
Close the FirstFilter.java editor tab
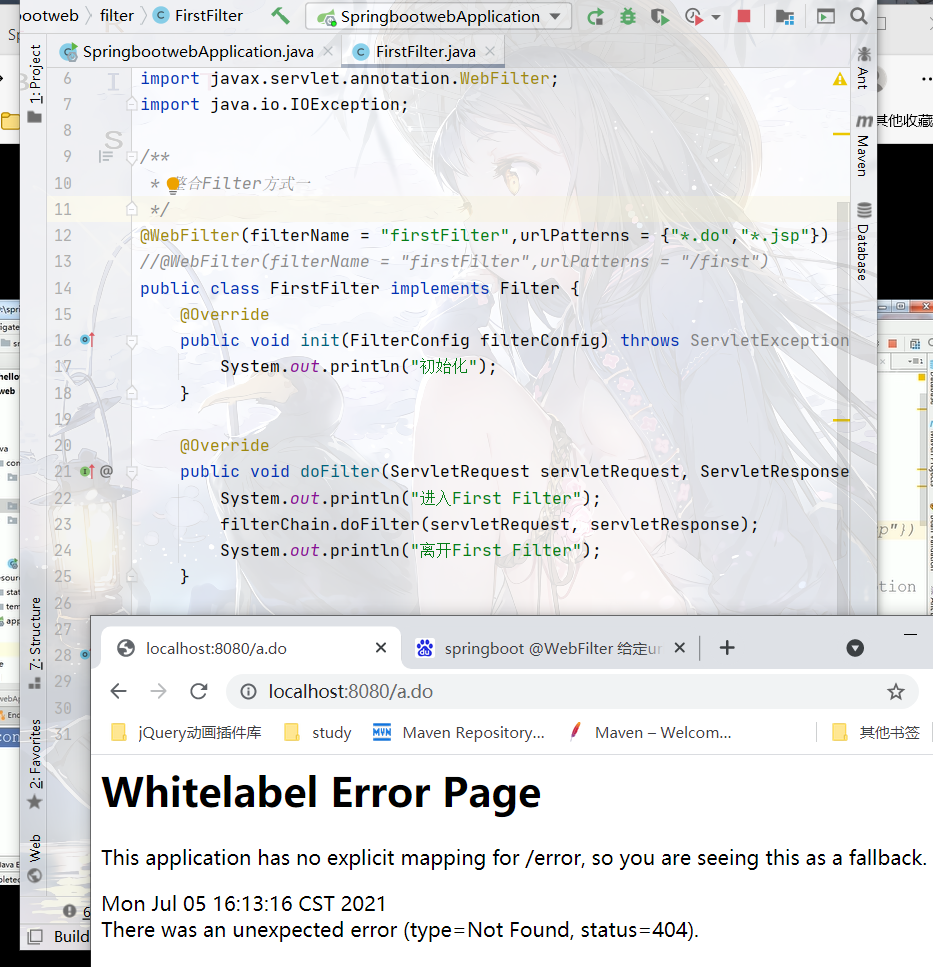tap(490, 51)
